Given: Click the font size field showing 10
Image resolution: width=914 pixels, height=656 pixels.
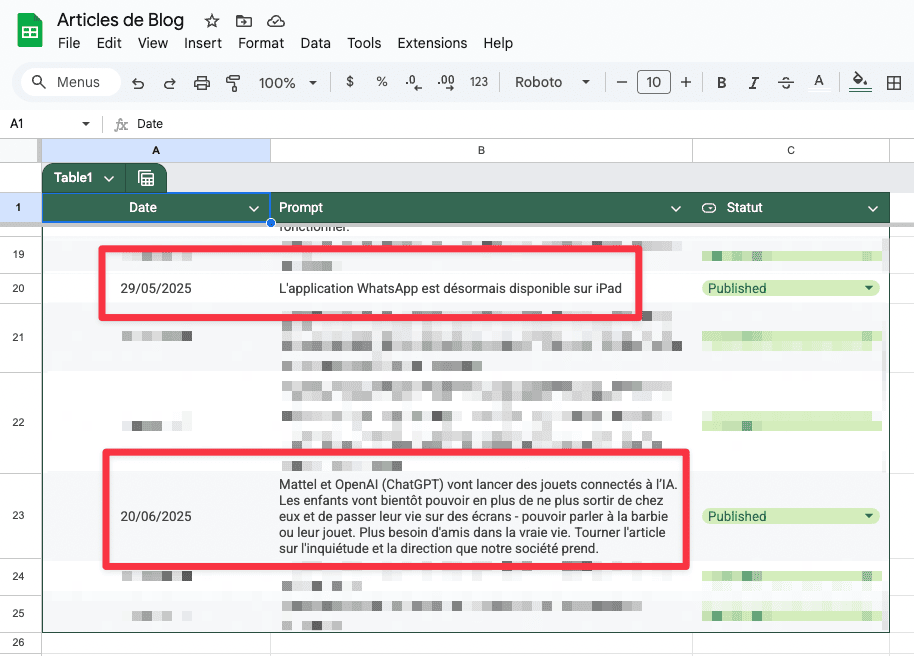Looking at the screenshot, I should [654, 82].
